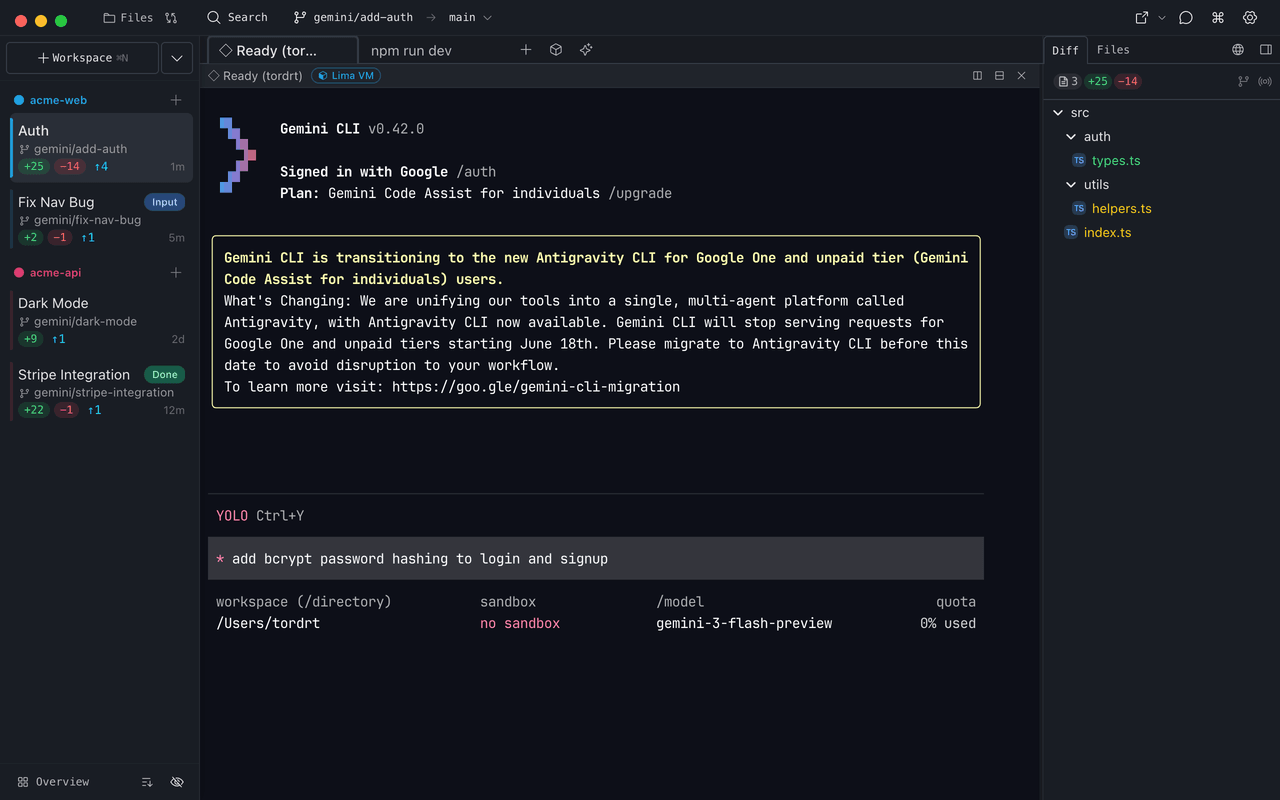Click the git compare icon beside Files
The height and width of the screenshot is (800, 1280).
[x=171, y=18]
